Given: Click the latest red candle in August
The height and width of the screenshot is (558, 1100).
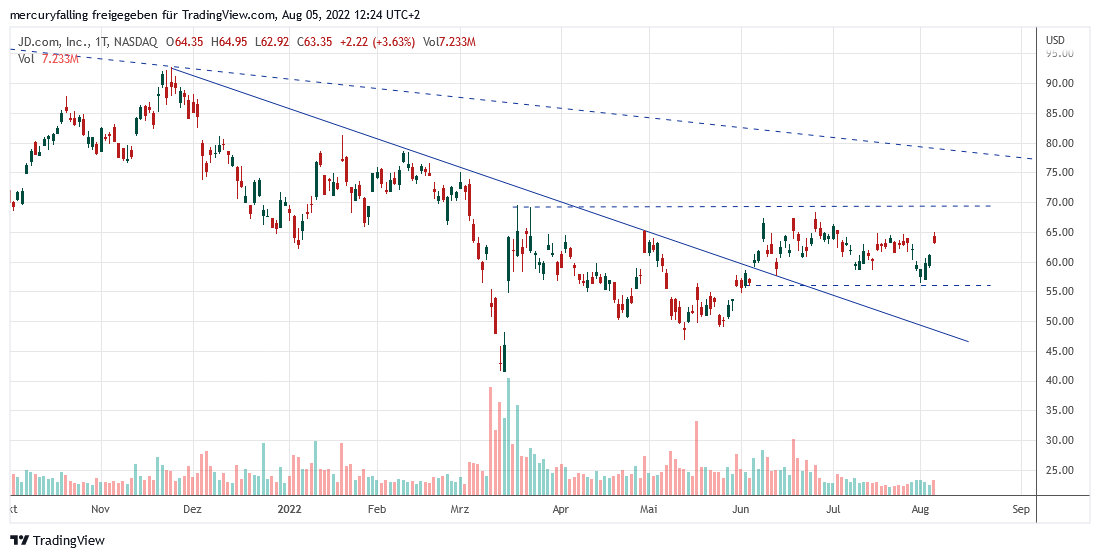Looking at the screenshot, I should tap(935, 238).
